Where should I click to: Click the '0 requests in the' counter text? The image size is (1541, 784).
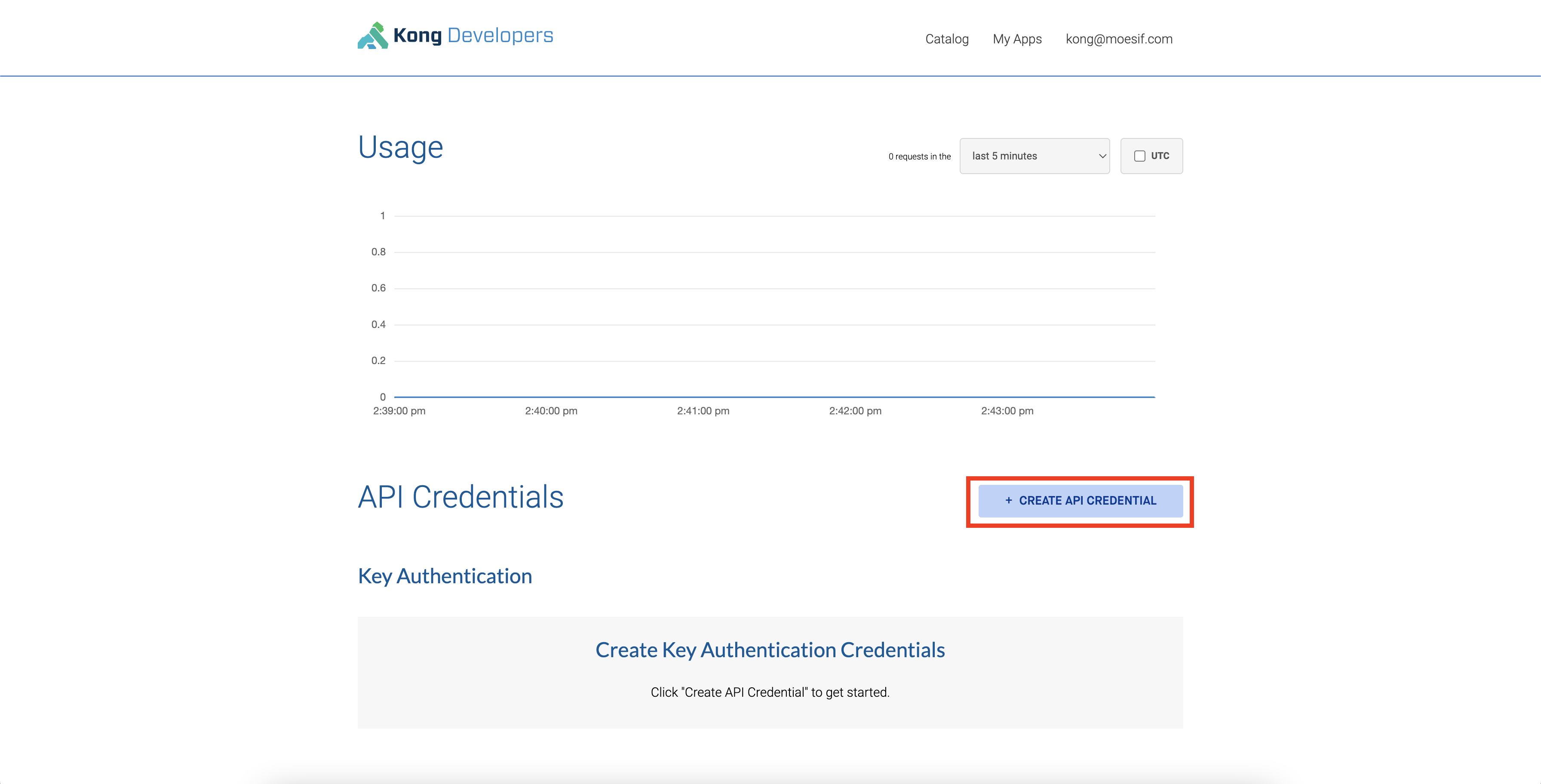pos(919,156)
